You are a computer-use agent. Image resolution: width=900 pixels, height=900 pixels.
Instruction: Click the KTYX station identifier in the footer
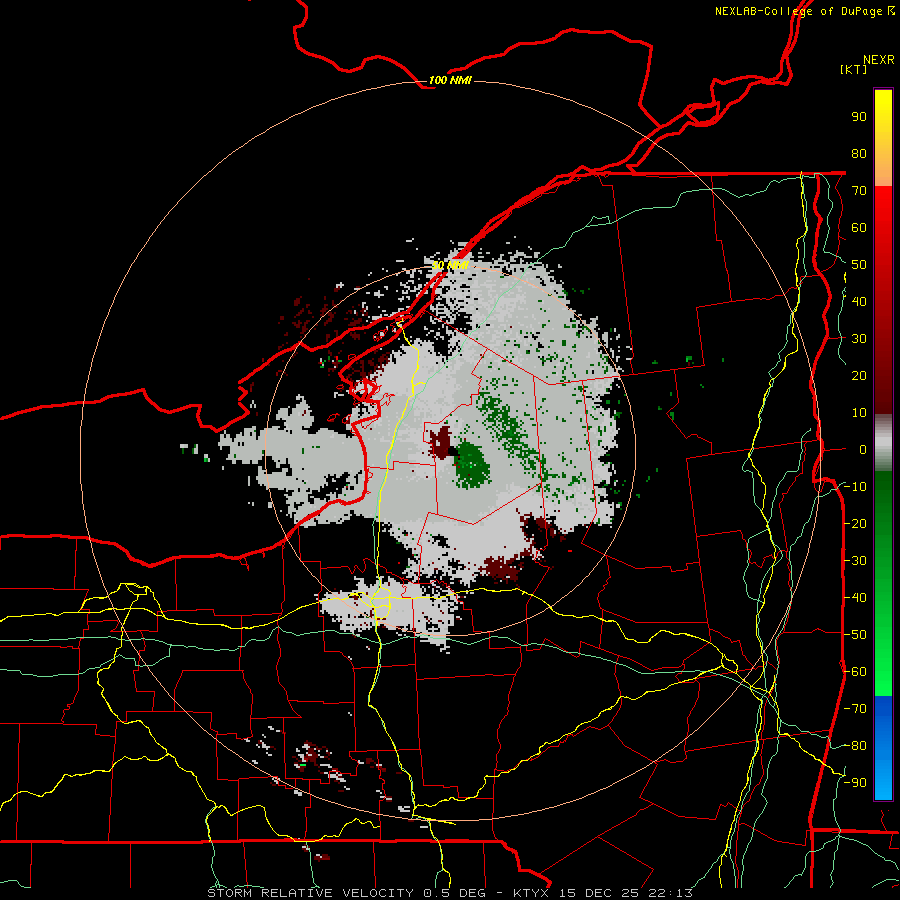[530, 893]
